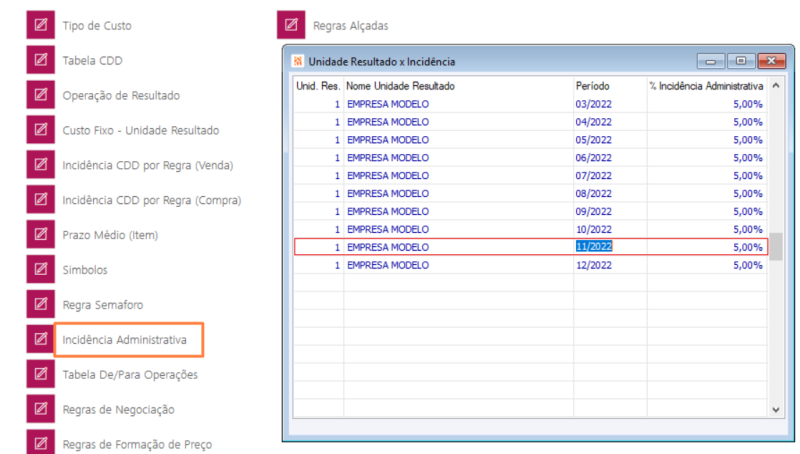Click the 5,00% value in the 10/2022 row
The image size is (800, 454).
[748, 230]
